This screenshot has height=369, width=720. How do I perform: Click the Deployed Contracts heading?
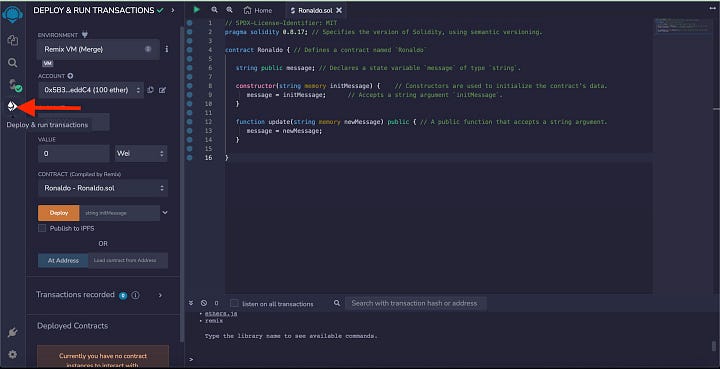click(x=73, y=326)
